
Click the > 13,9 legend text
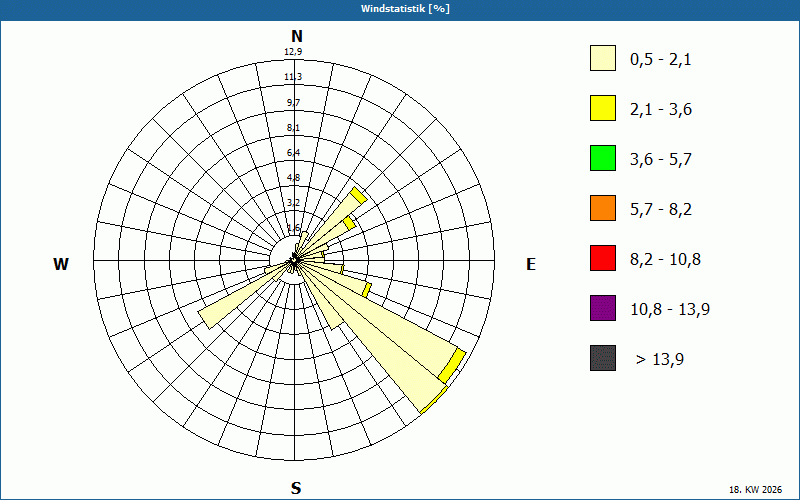point(660,360)
